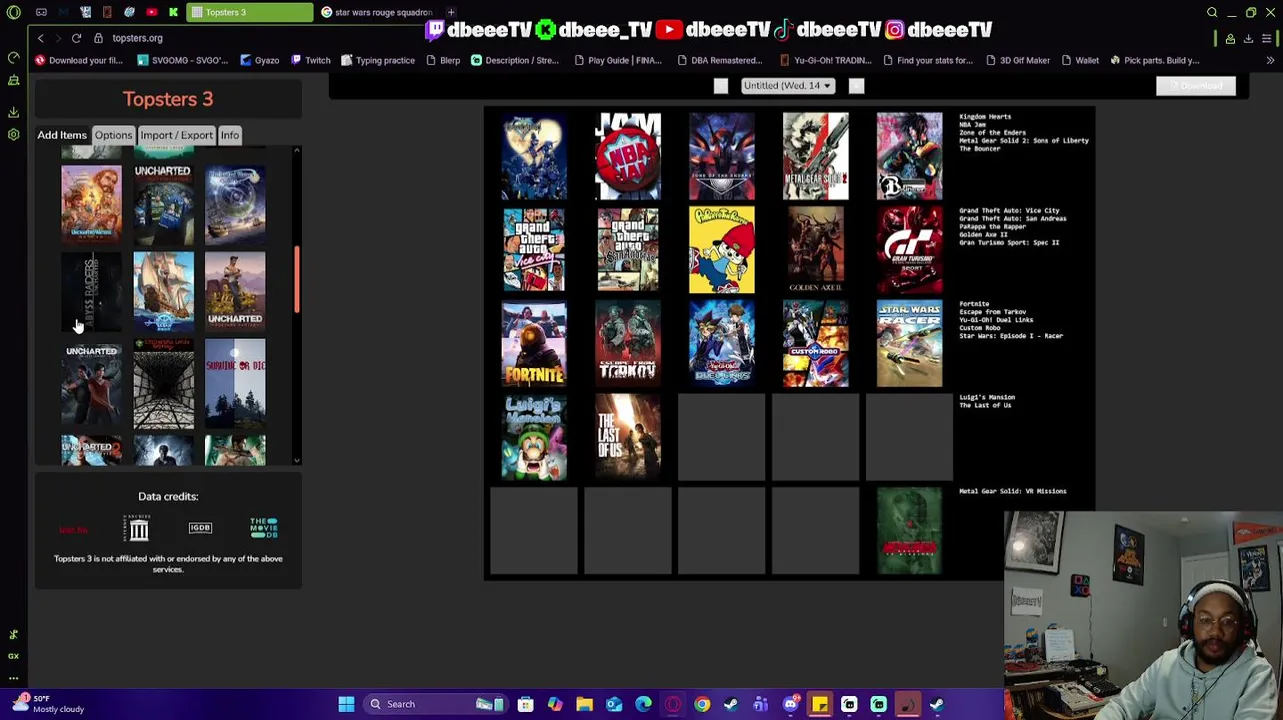Open the Opera easy setup menu icon
The image size is (1283, 720).
click(1266, 38)
